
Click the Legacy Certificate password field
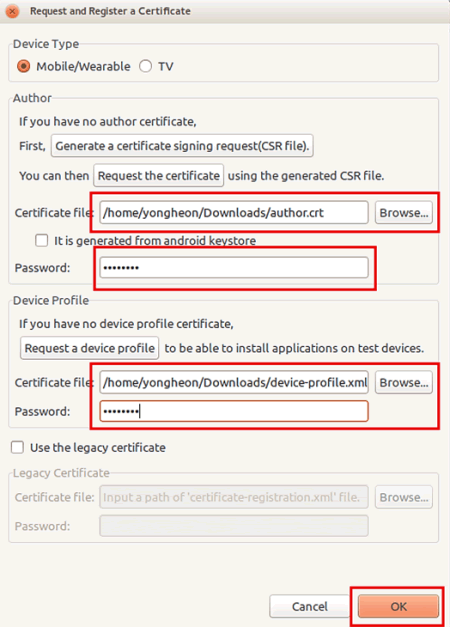coord(234,526)
